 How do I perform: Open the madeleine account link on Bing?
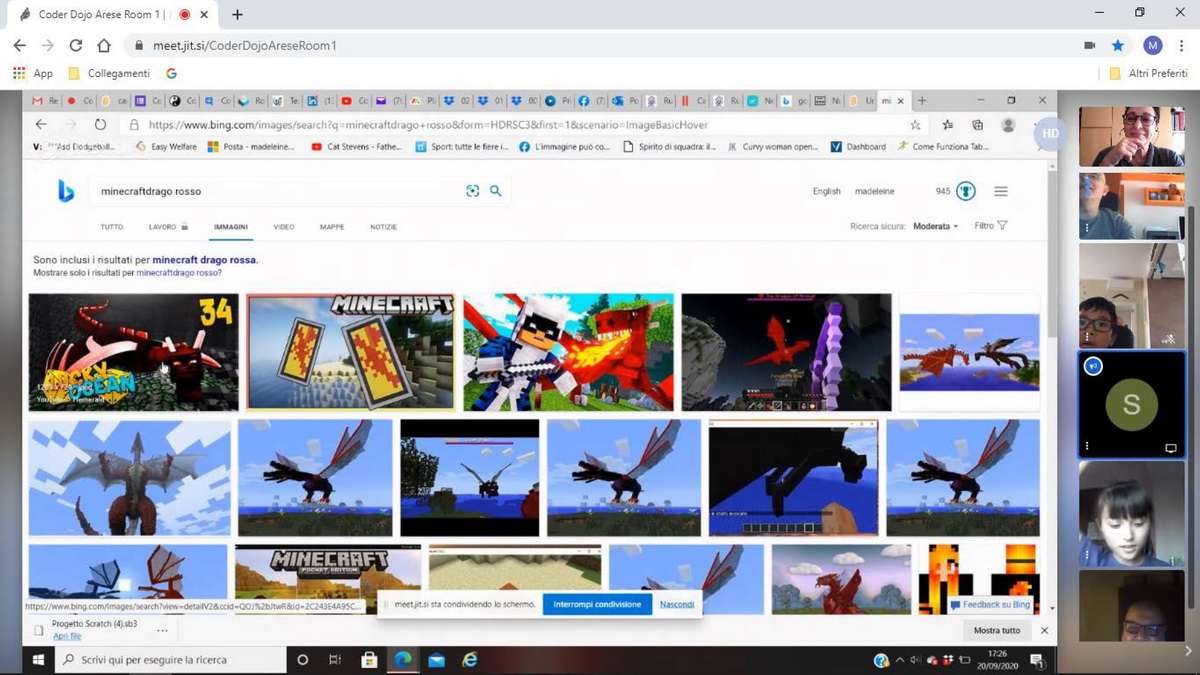[x=875, y=192]
